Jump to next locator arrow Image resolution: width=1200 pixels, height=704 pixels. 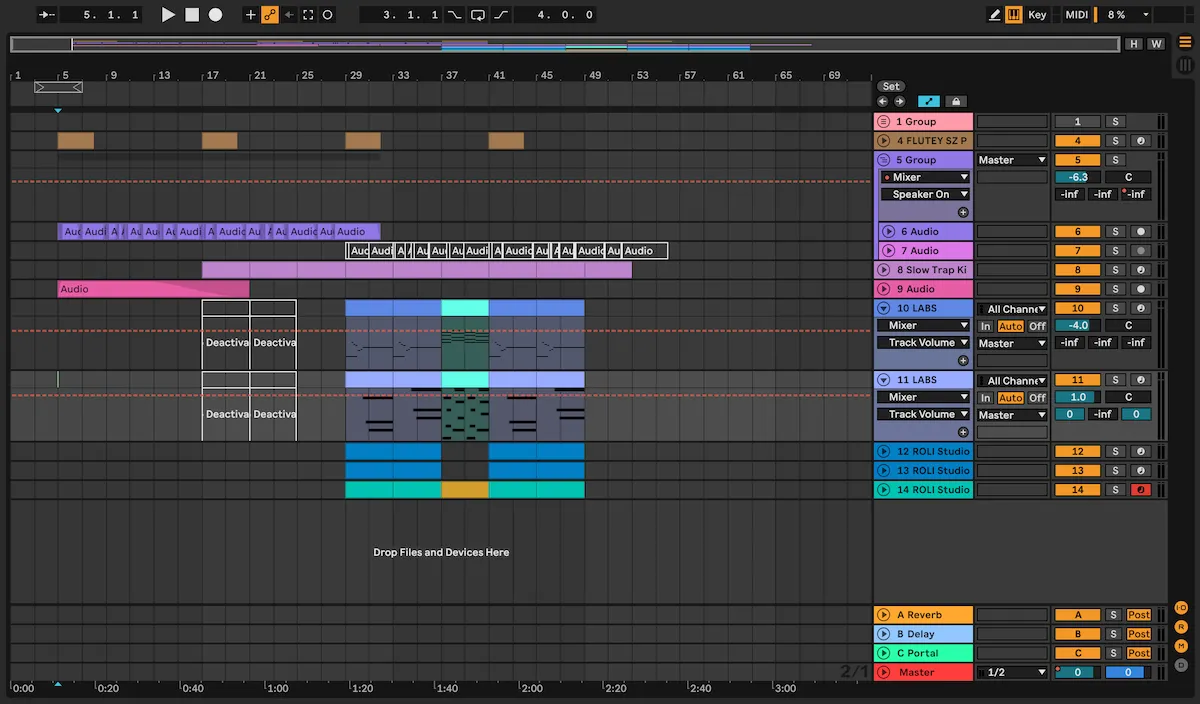click(x=899, y=101)
